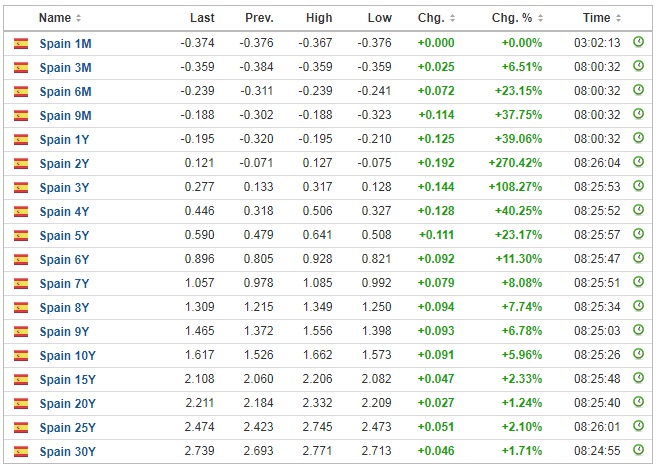Click the clock icon in Spain 9Y row
Screen dimensions: 665x470
click(x=638, y=330)
